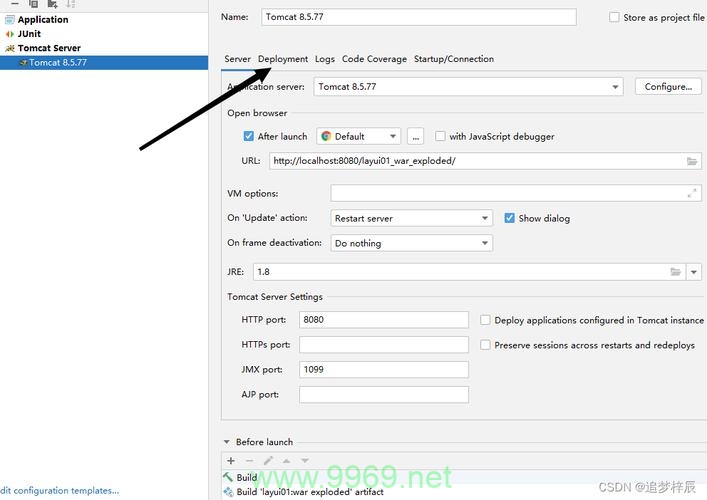Image resolution: width=707 pixels, height=500 pixels.
Task: Switch to the Logs tab
Action: coord(325,59)
